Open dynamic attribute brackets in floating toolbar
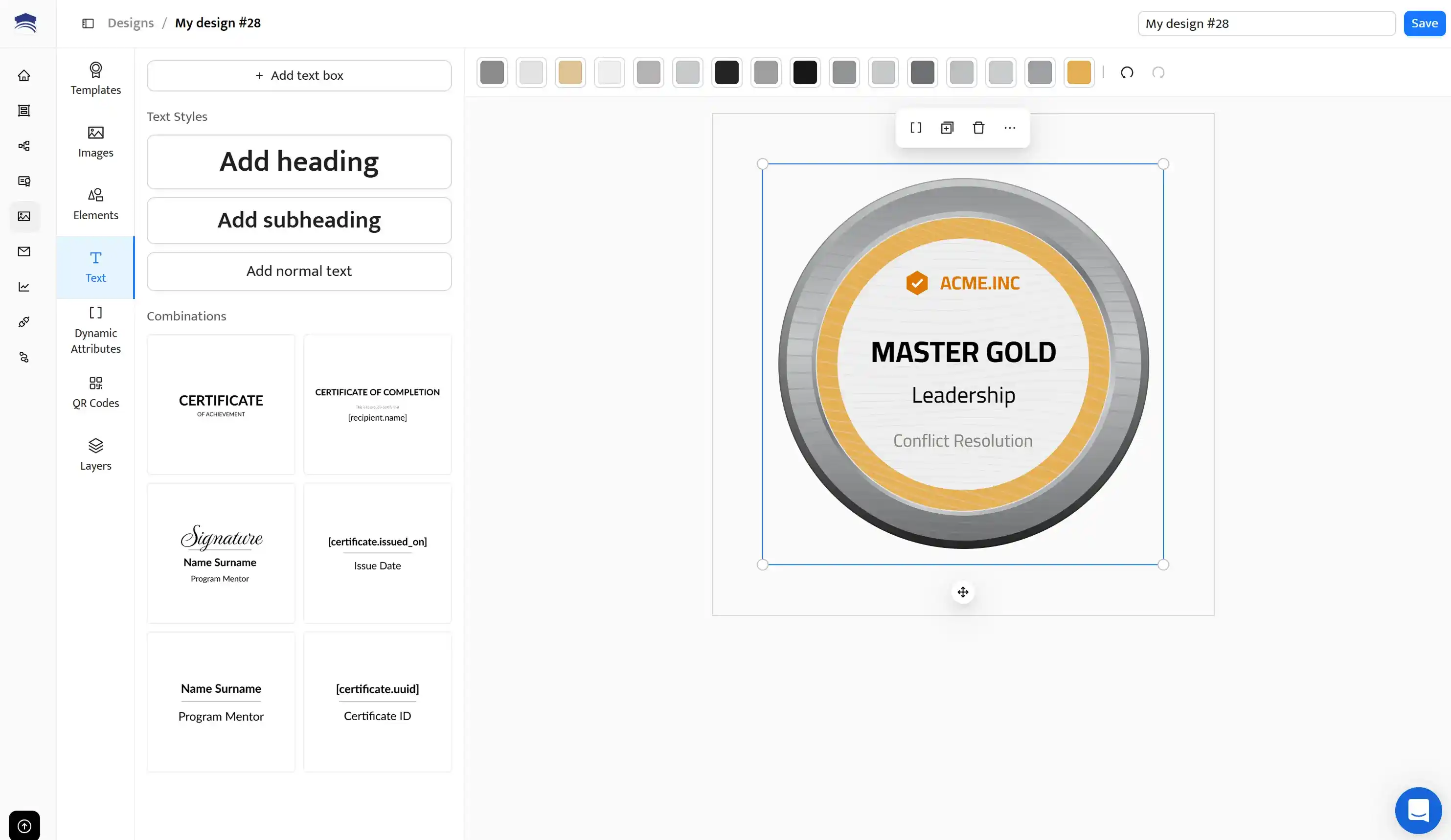 (x=915, y=128)
